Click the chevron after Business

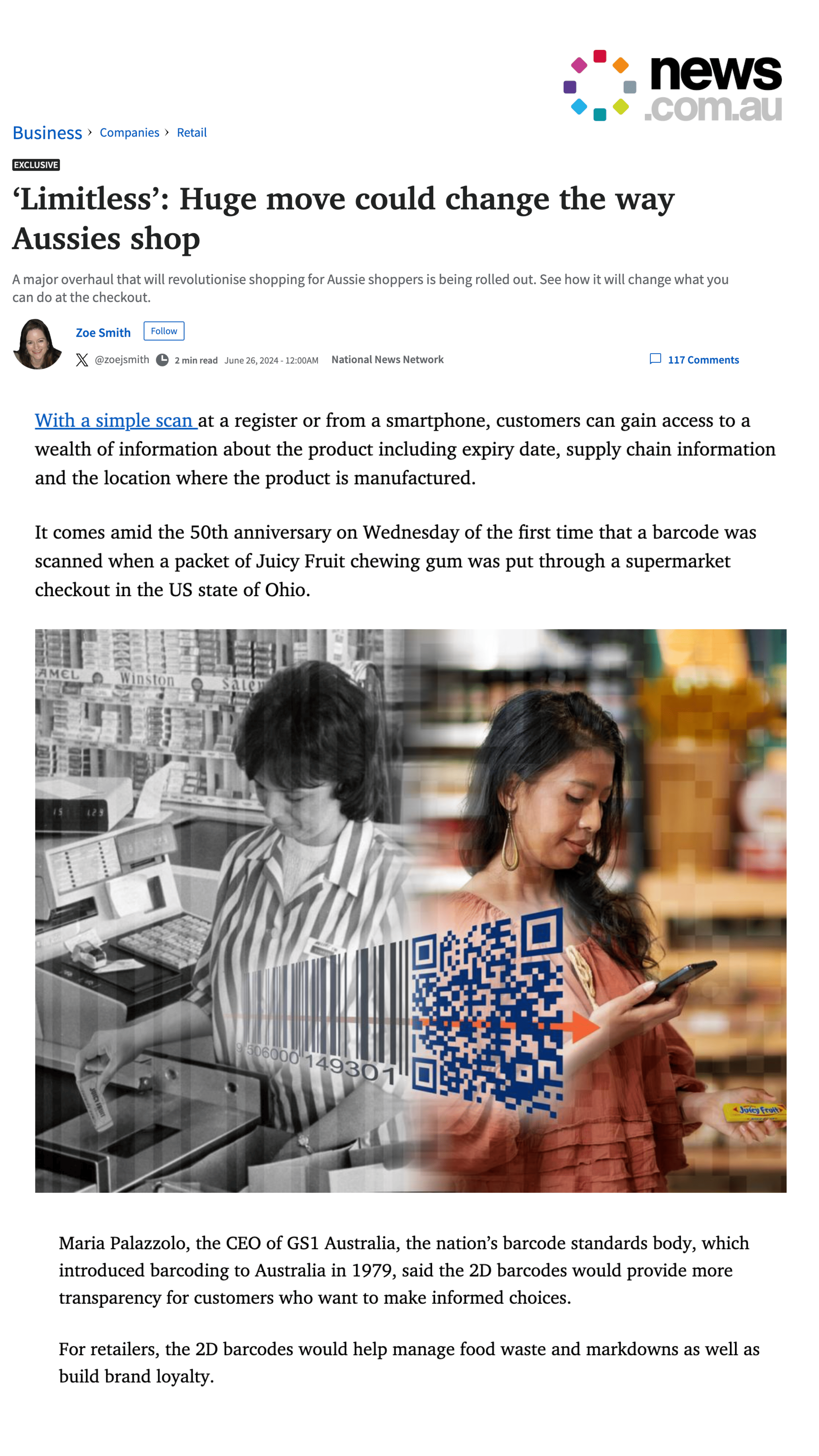[90, 132]
